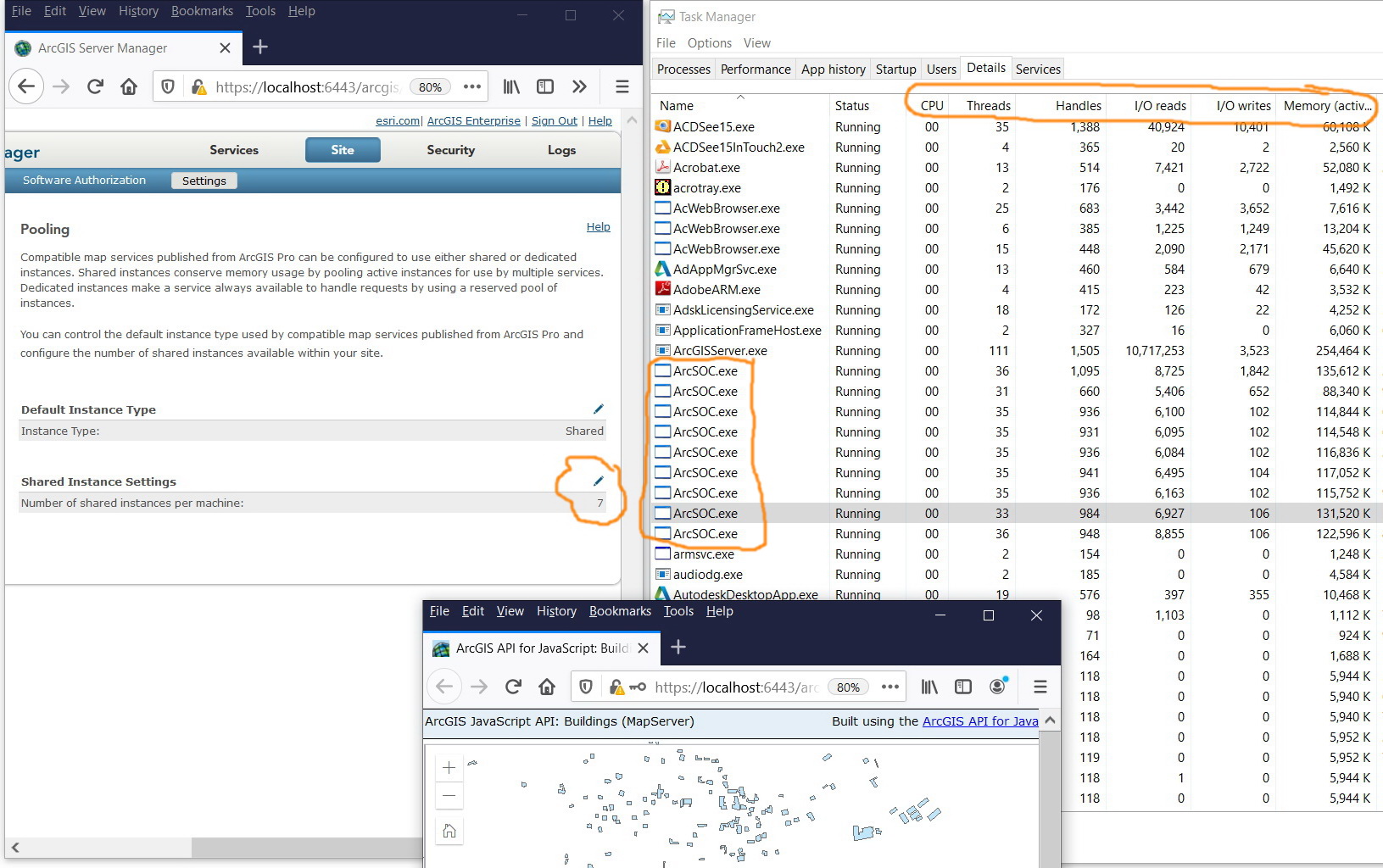
Task: Go back in the ArcGIS Server Manager browser
Action: click(26, 86)
